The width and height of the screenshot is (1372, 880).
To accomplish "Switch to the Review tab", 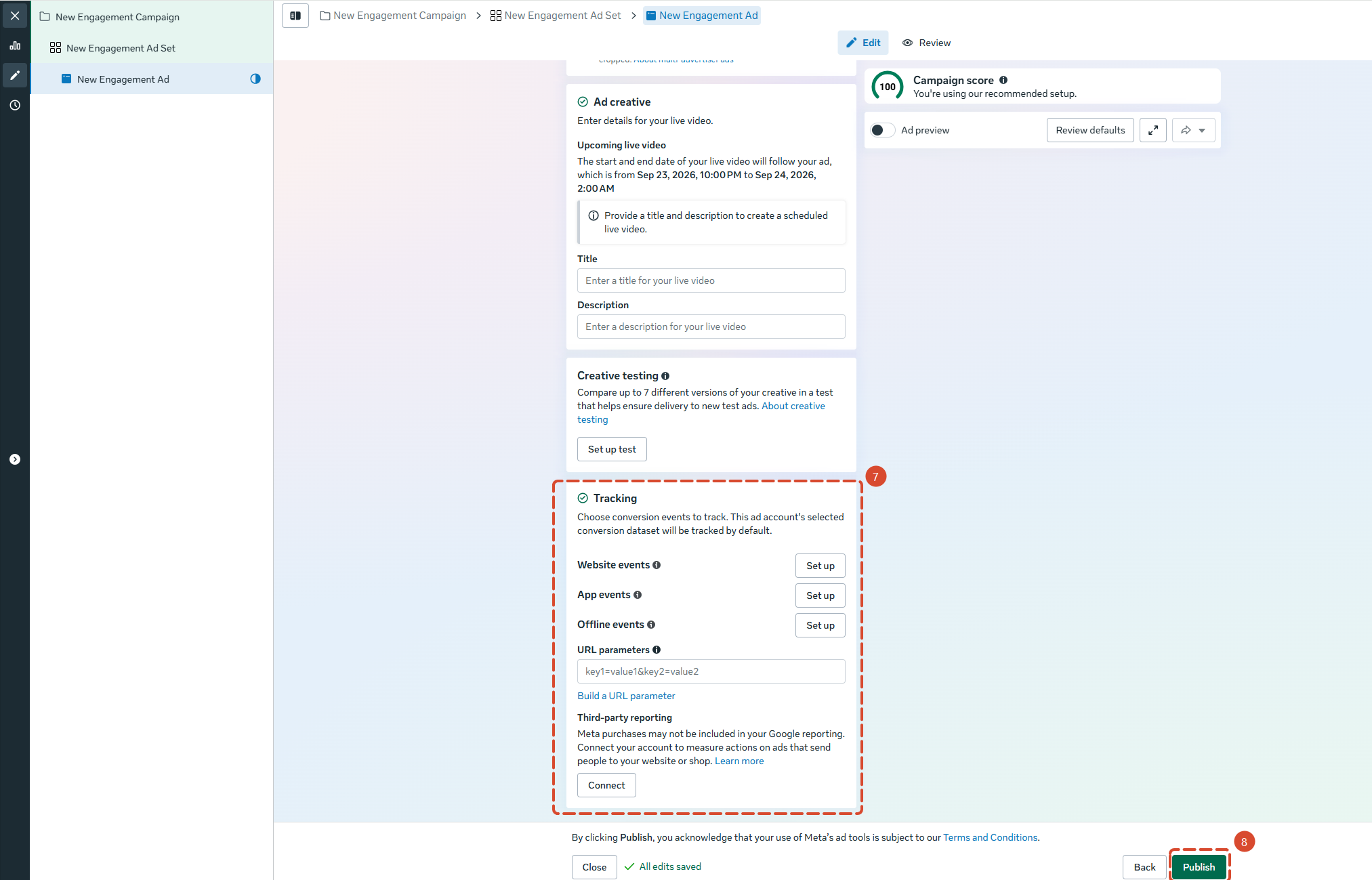I will [926, 43].
